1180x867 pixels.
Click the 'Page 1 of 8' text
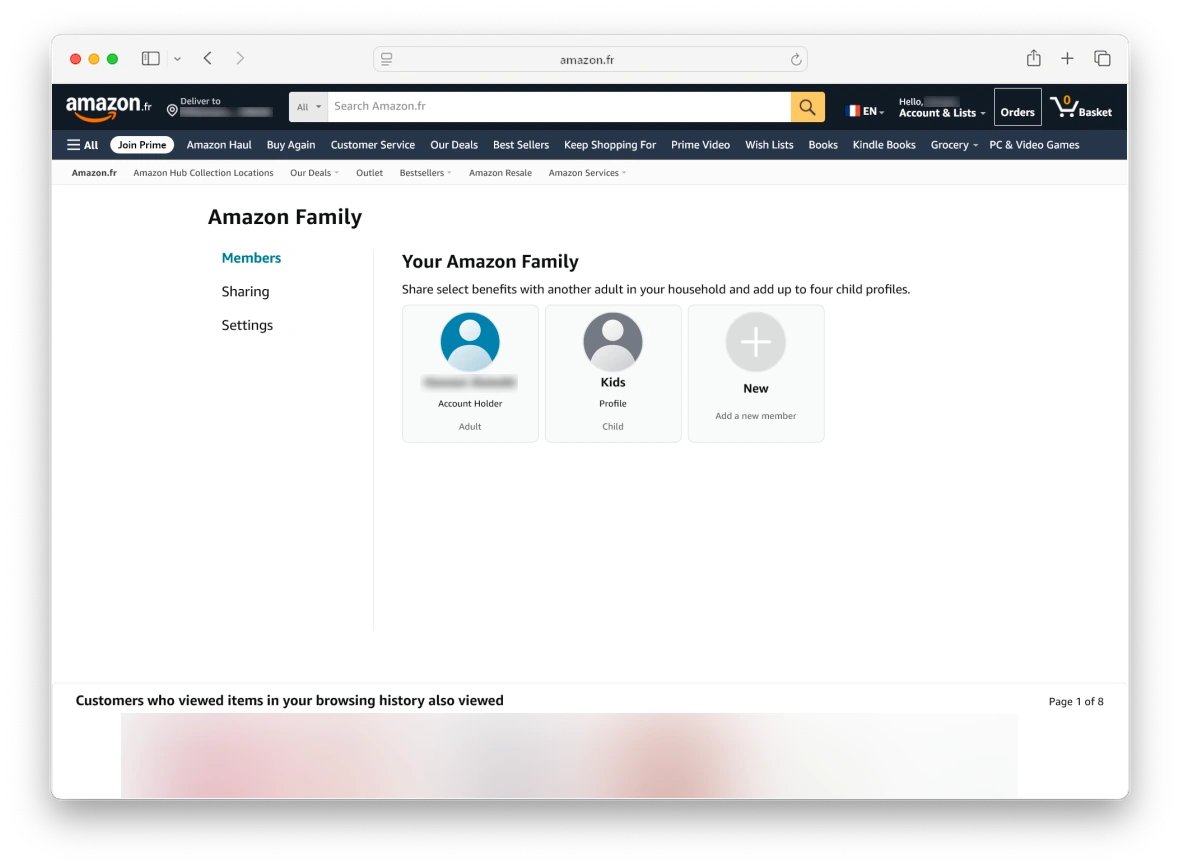coord(1076,701)
